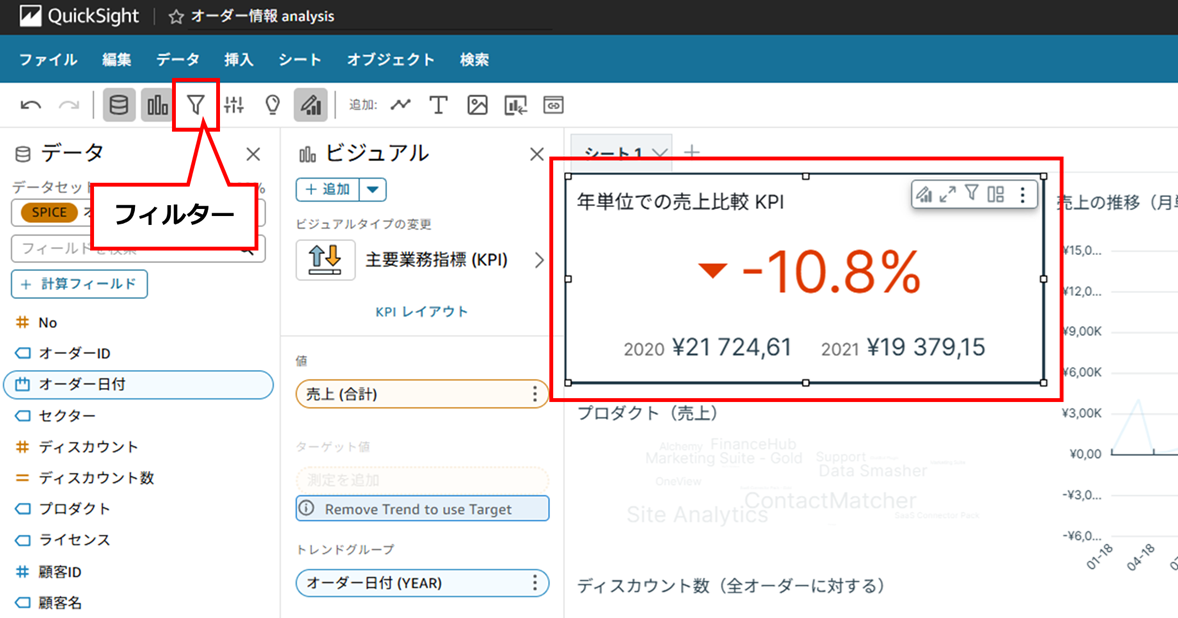Screen dimensions: 1178x618
Task: Click the custom visual content icon in toolbar
Action: pyautogui.click(x=515, y=105)
